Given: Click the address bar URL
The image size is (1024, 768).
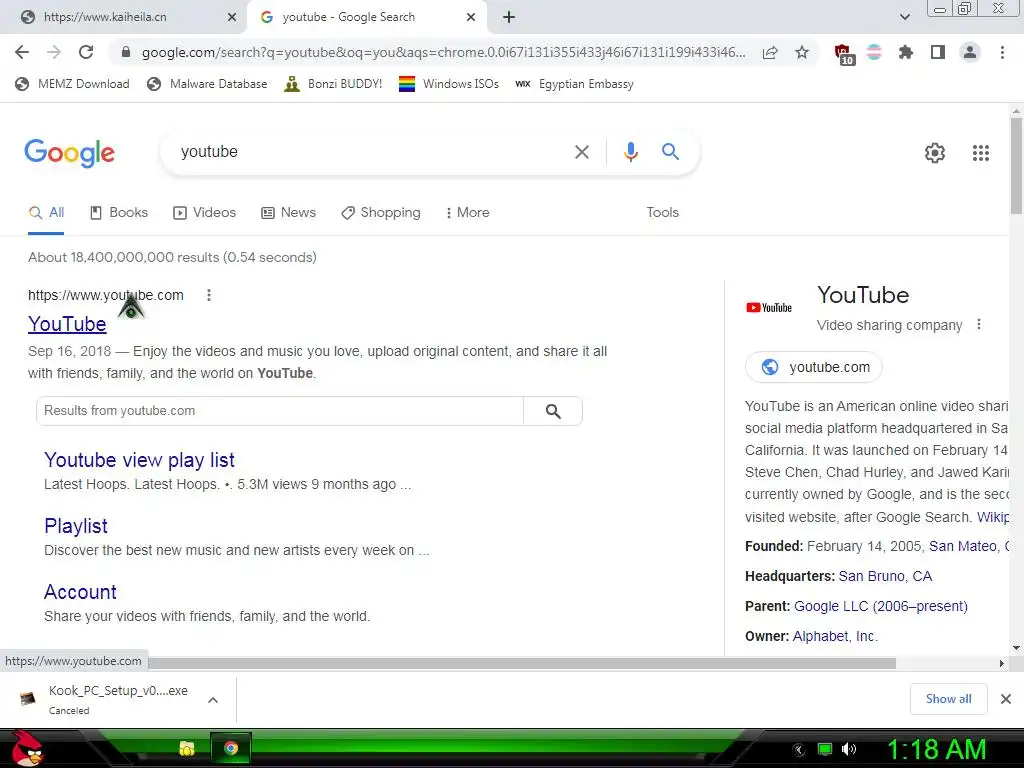Looking at the screenshot, I should pyautogui.click(x=443, y=52).
